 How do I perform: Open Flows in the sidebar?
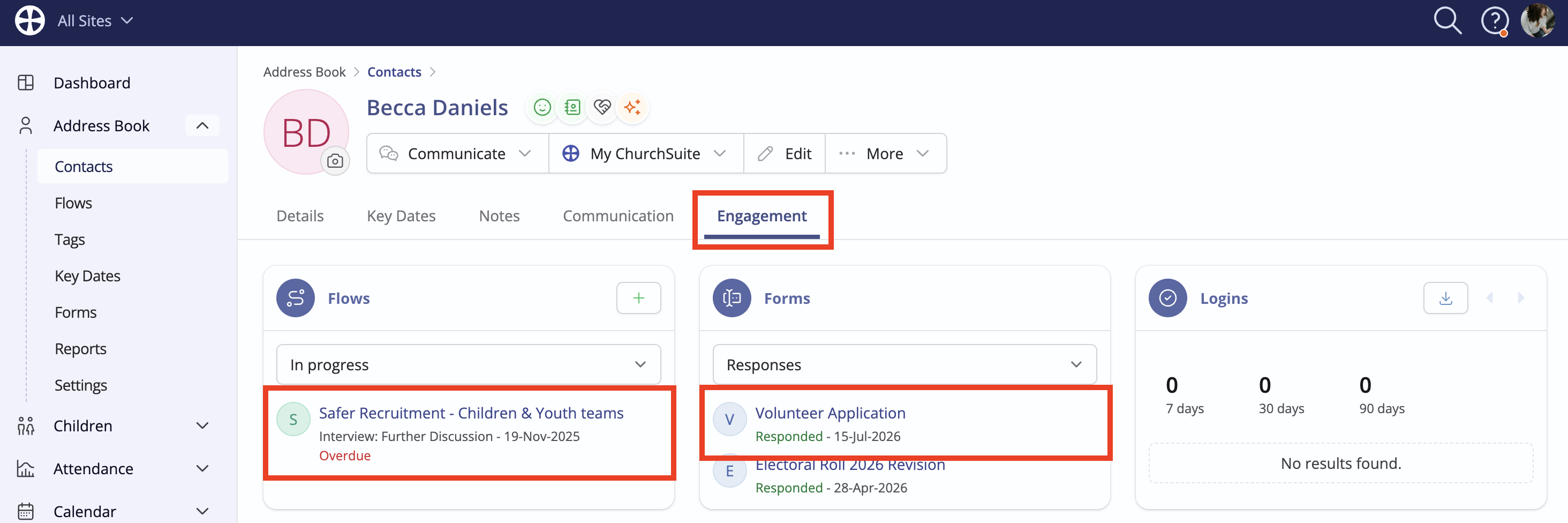(x=73, y=203)
